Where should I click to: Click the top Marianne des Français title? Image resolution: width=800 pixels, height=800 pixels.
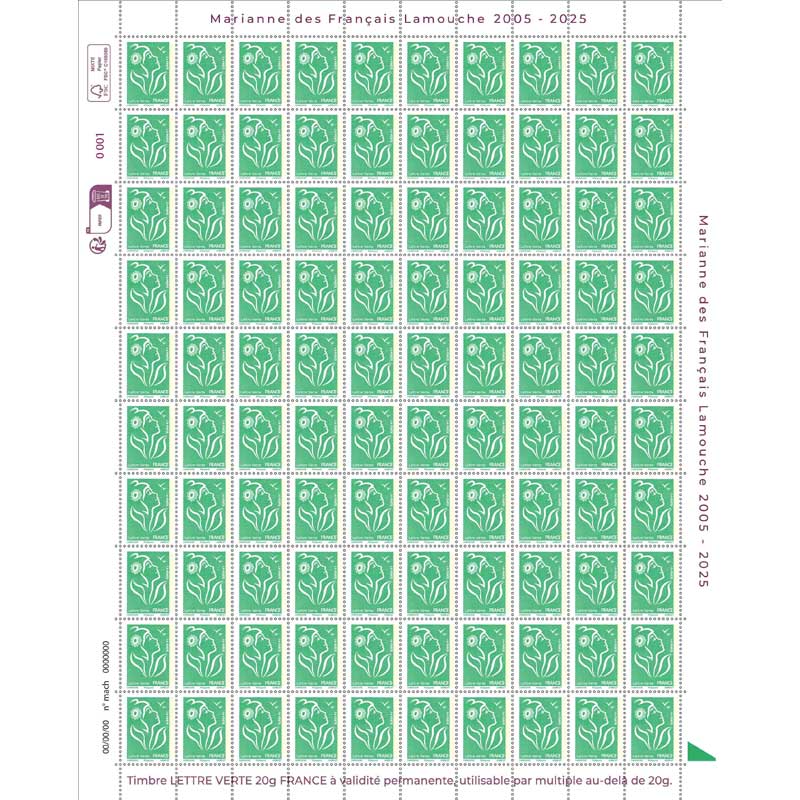point(398,19)
